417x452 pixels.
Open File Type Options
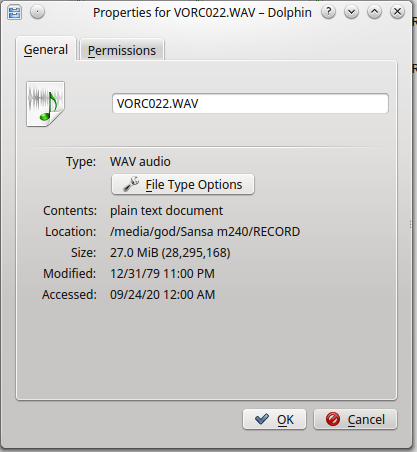coord(183,184)
